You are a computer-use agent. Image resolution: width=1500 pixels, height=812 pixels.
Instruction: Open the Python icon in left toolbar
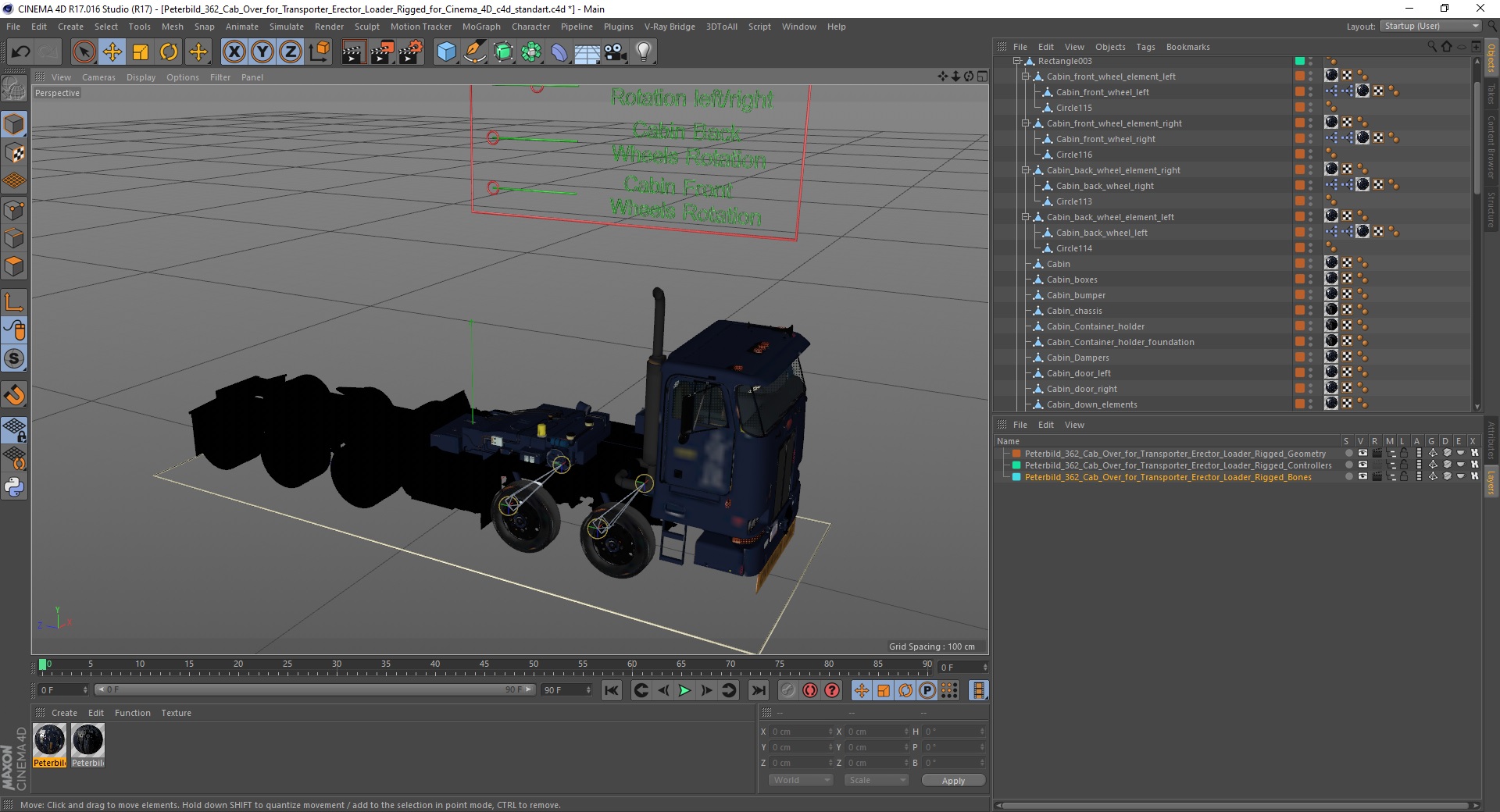click(14, 488)
